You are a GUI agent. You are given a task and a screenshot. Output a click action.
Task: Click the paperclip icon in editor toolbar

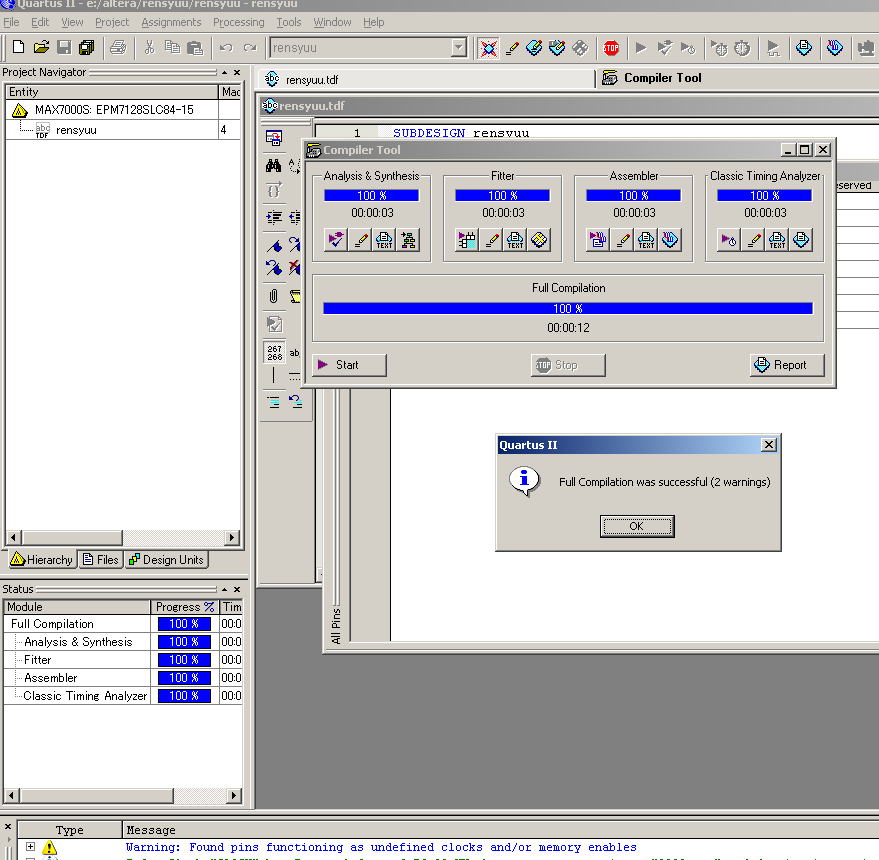point(274,295)
